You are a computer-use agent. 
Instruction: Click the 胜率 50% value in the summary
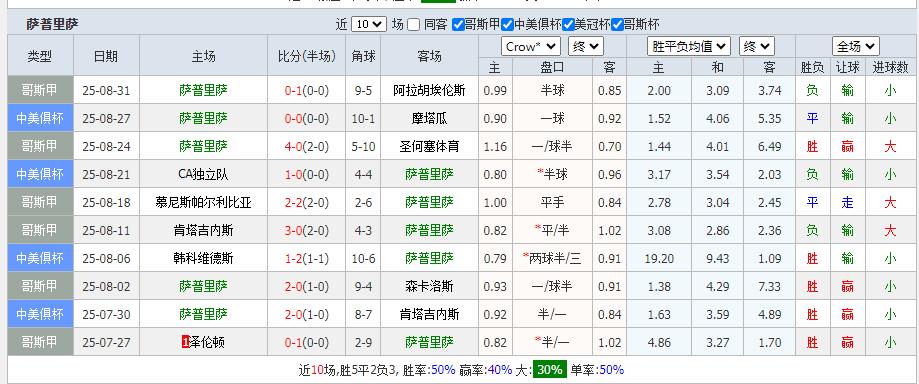[x=443, y=370]
